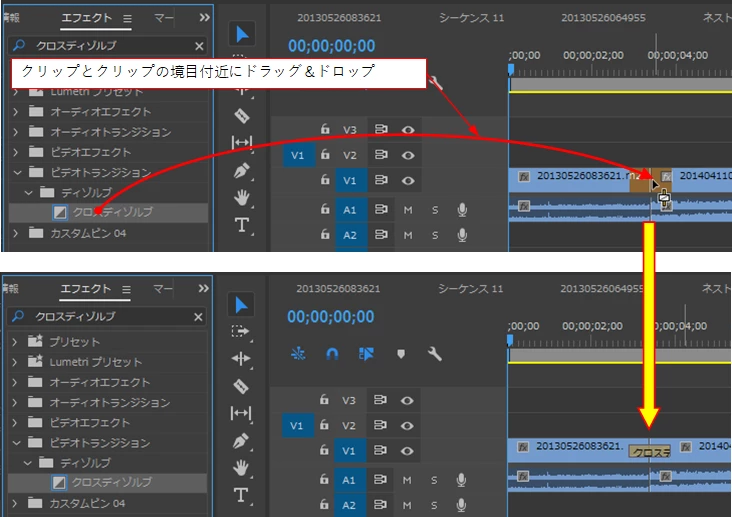
Task: Solo track A1 in upper screenshot
Action: pos(435,210)
